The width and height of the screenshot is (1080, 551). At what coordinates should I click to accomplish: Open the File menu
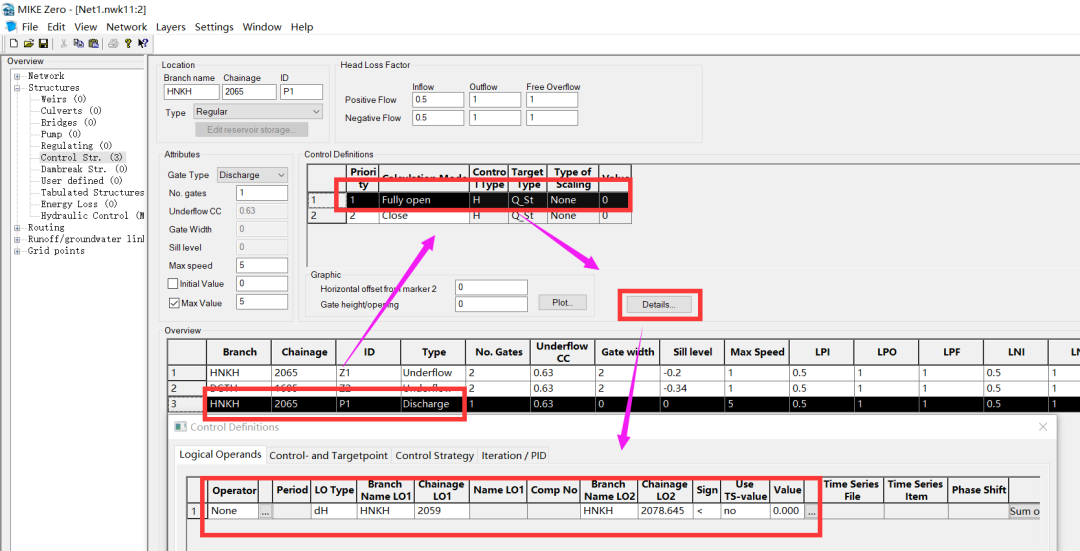click(x=30, y=27)
